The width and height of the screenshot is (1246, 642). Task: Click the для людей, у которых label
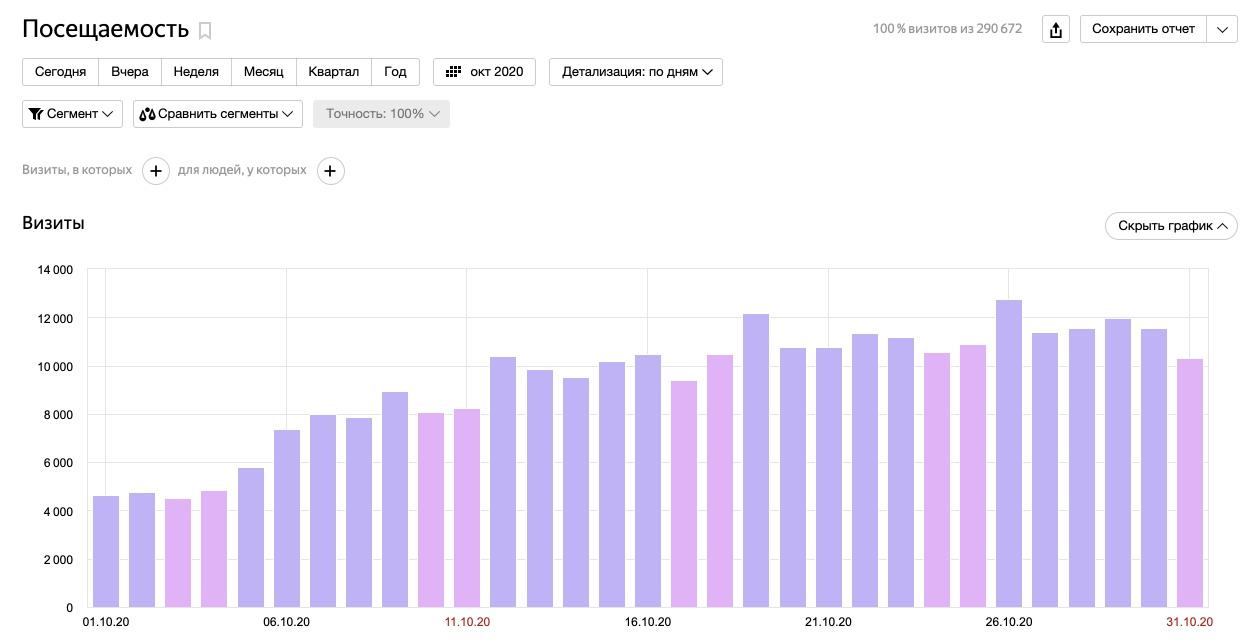coord(242,170)
